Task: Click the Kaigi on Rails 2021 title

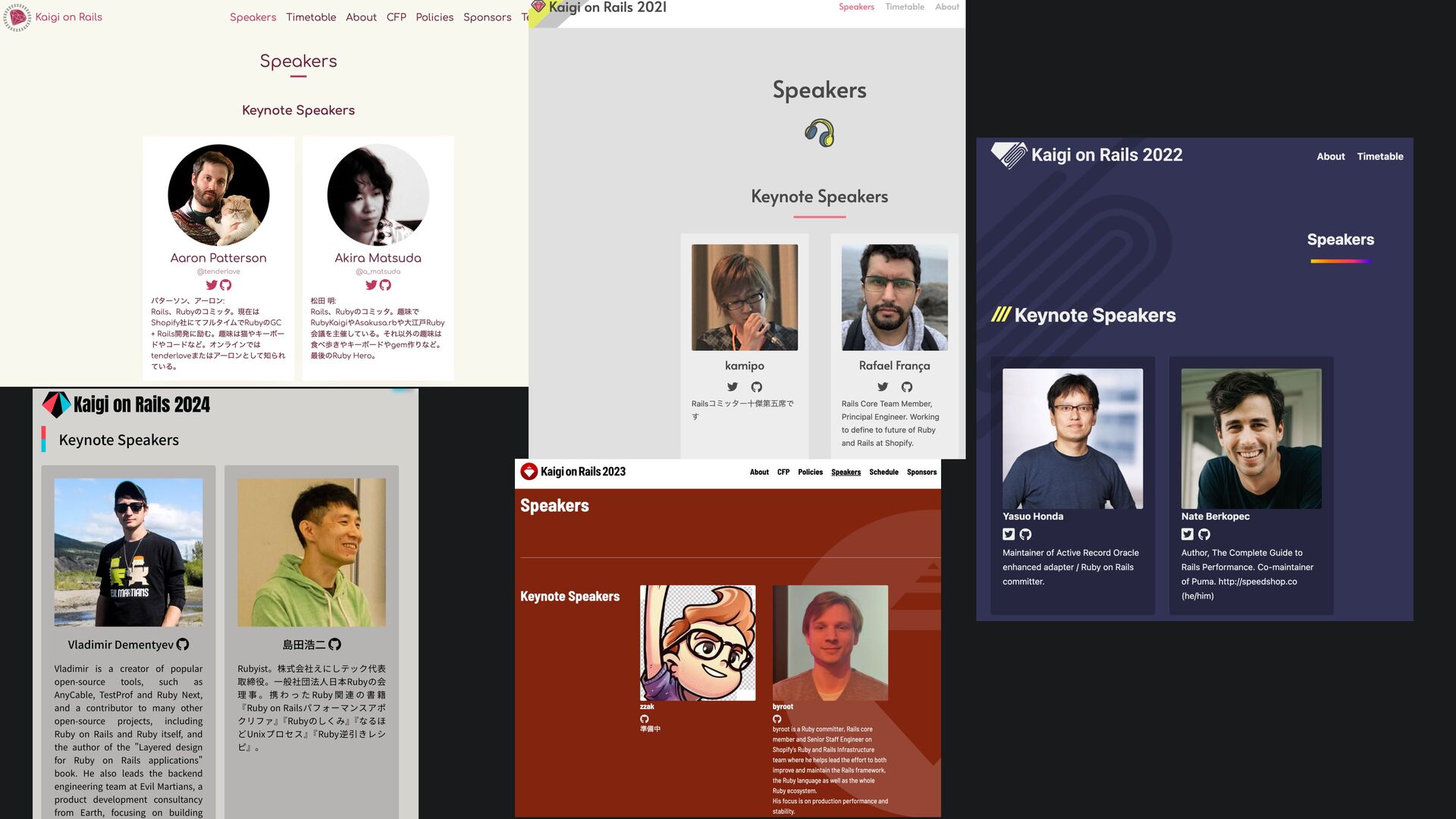Action: click(x=607, y=7)
